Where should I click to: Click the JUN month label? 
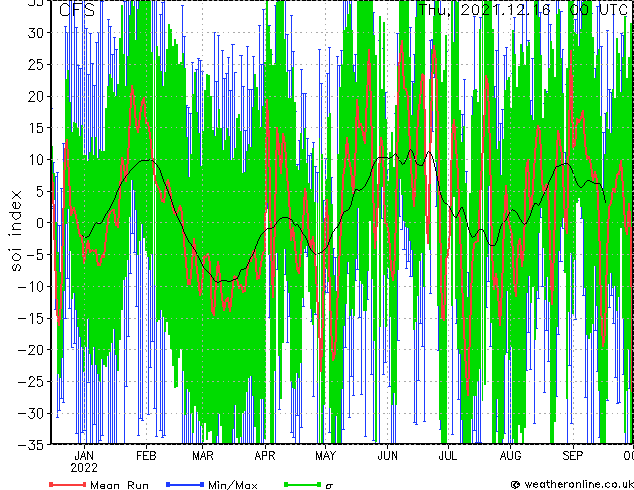[387, 456]
